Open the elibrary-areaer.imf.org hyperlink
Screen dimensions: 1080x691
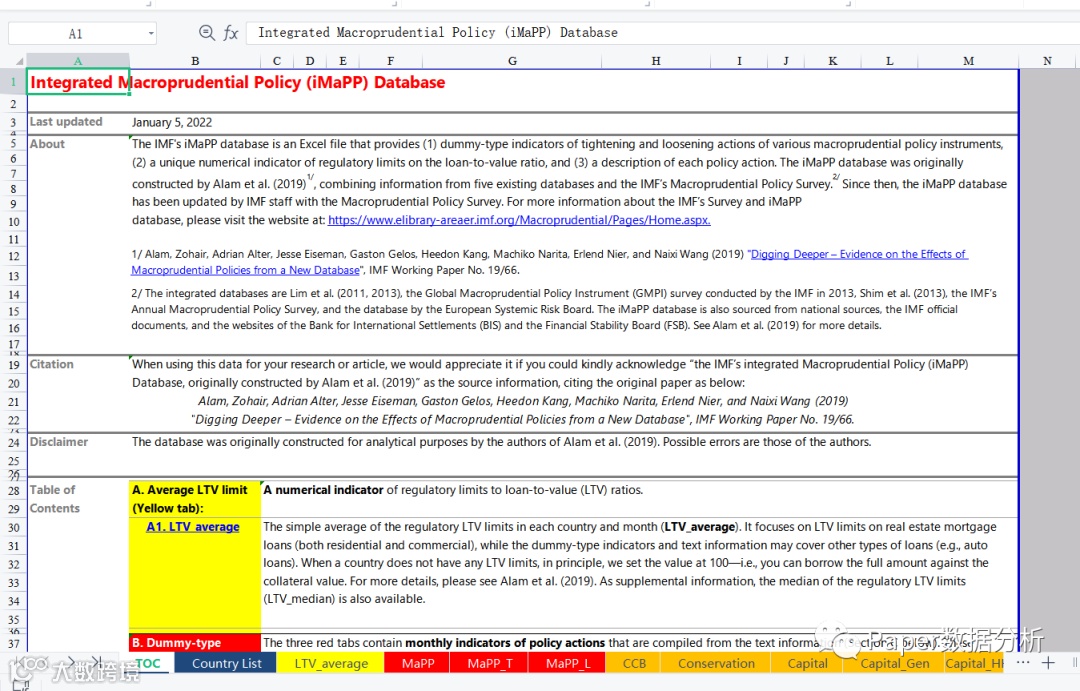[519, 220]
